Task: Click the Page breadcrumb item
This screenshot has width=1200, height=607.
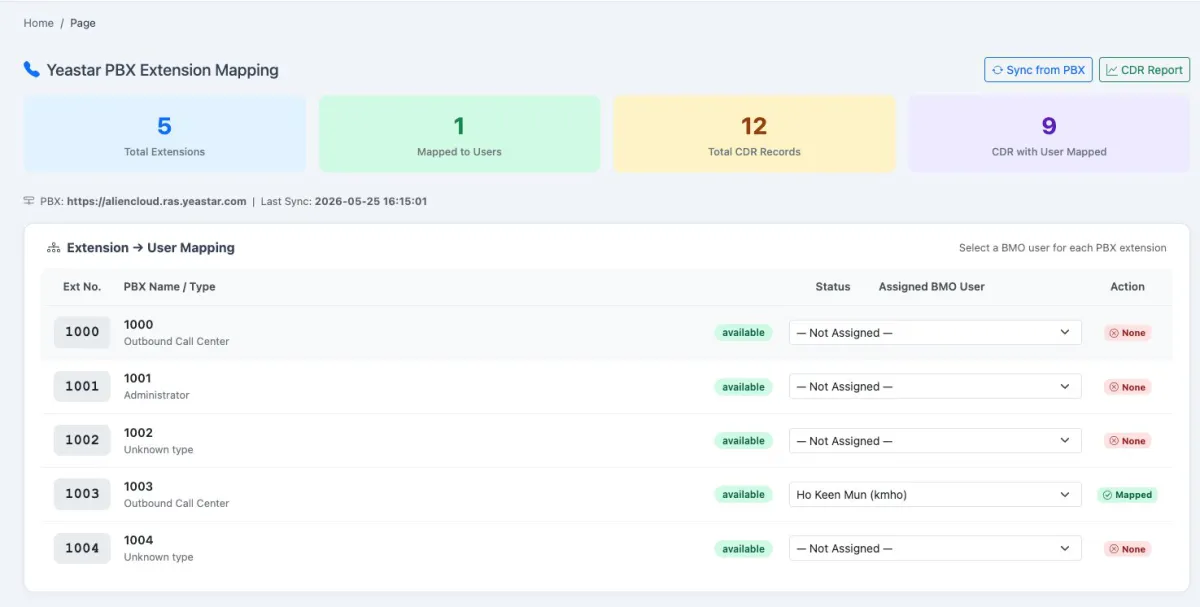Action: pyautogui.click(x=83, y=23)
